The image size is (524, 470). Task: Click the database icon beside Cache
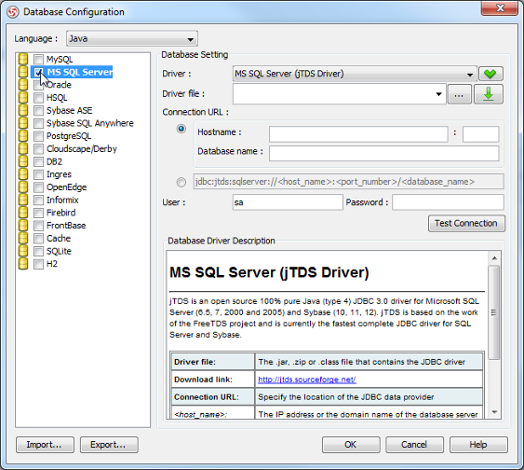coord(23,238)
